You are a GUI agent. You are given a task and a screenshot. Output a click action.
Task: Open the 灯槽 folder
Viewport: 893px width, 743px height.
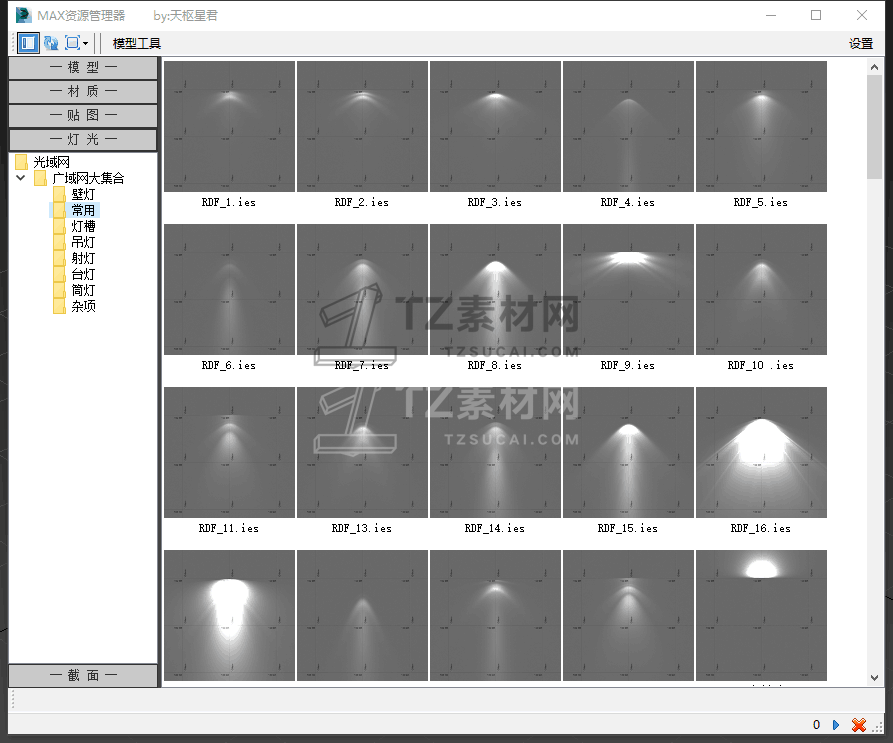tap(83, 226)
